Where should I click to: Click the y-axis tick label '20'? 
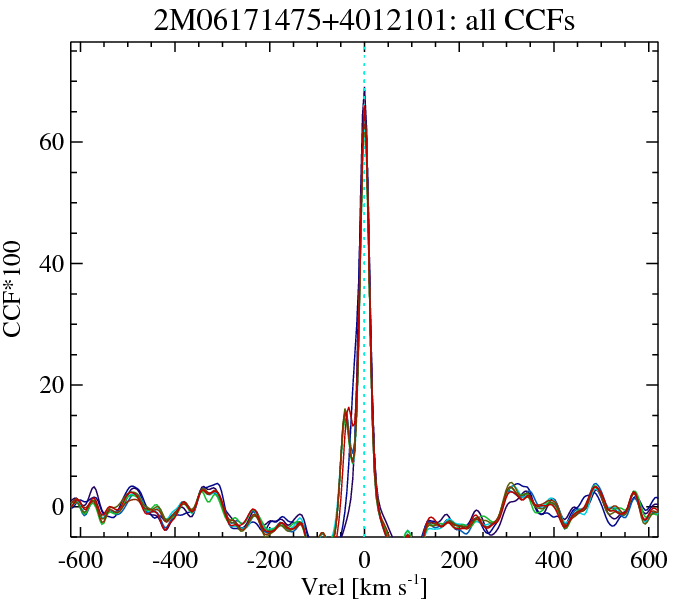coord(50,385)
